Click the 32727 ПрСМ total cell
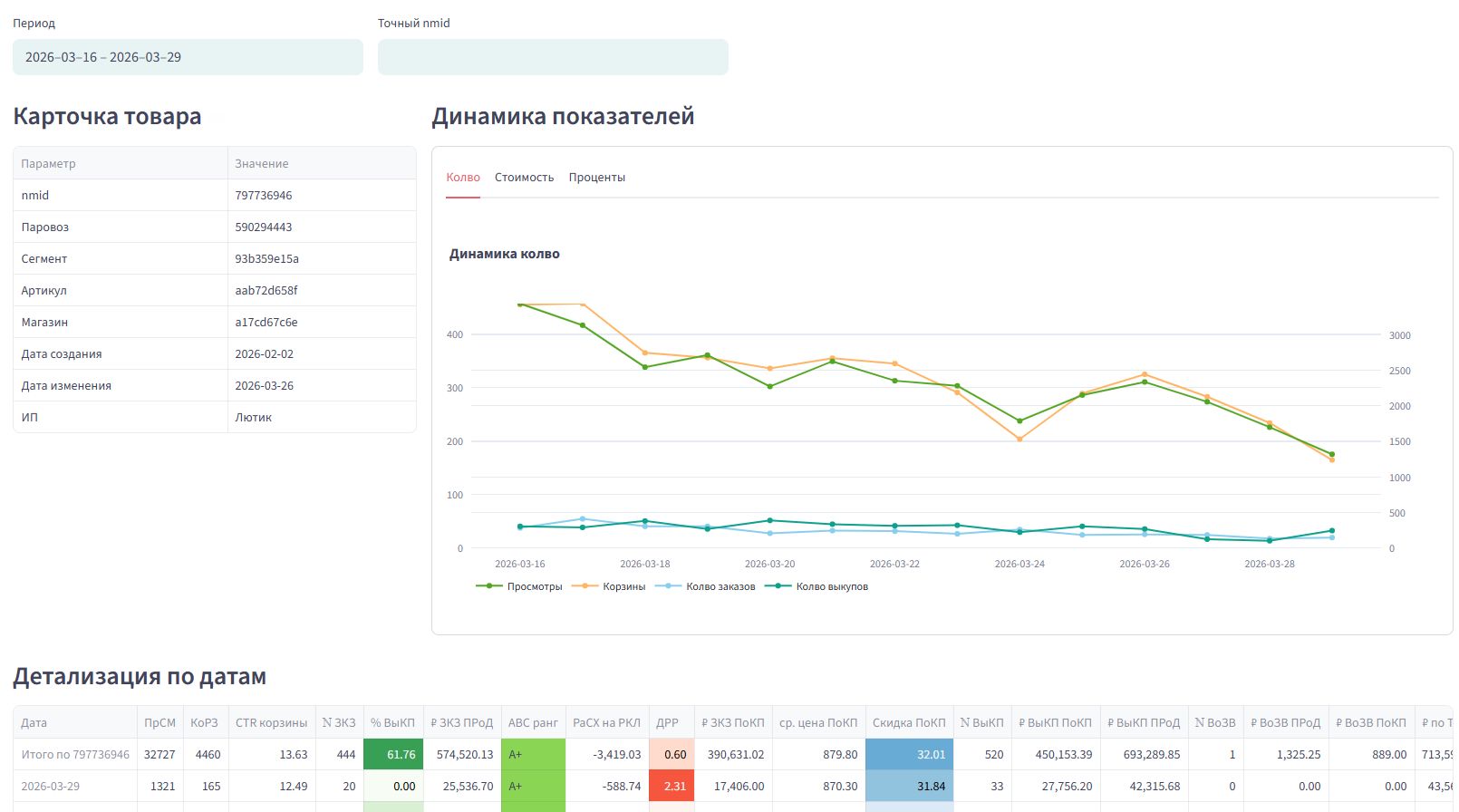 pos(159,754)
